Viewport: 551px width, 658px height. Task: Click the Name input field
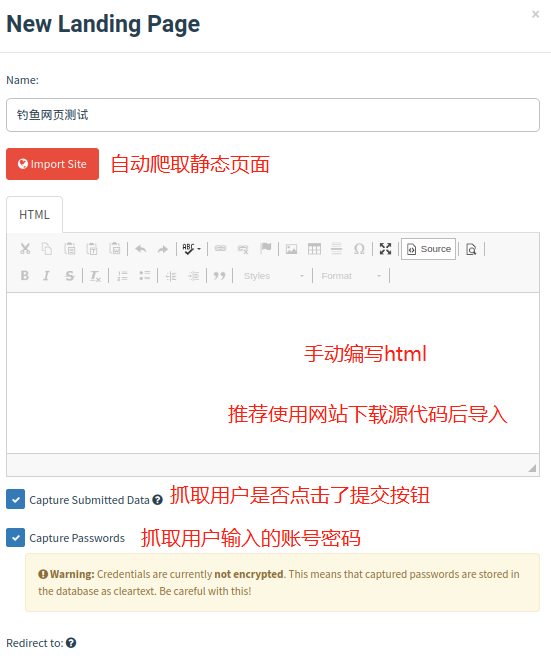pyautogui.click(x=273, y=115)
